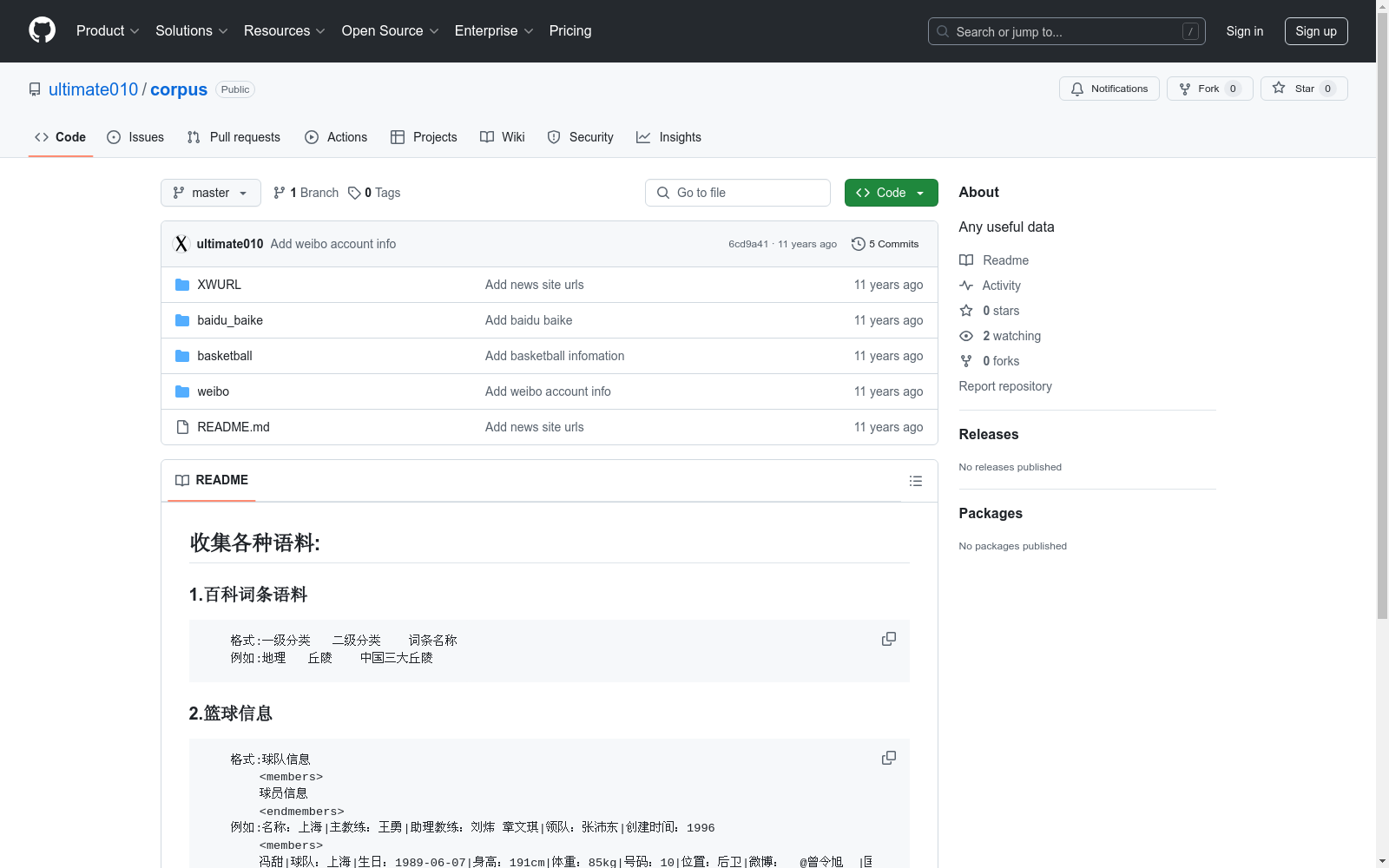View the 0 forks link

(990, 361)
